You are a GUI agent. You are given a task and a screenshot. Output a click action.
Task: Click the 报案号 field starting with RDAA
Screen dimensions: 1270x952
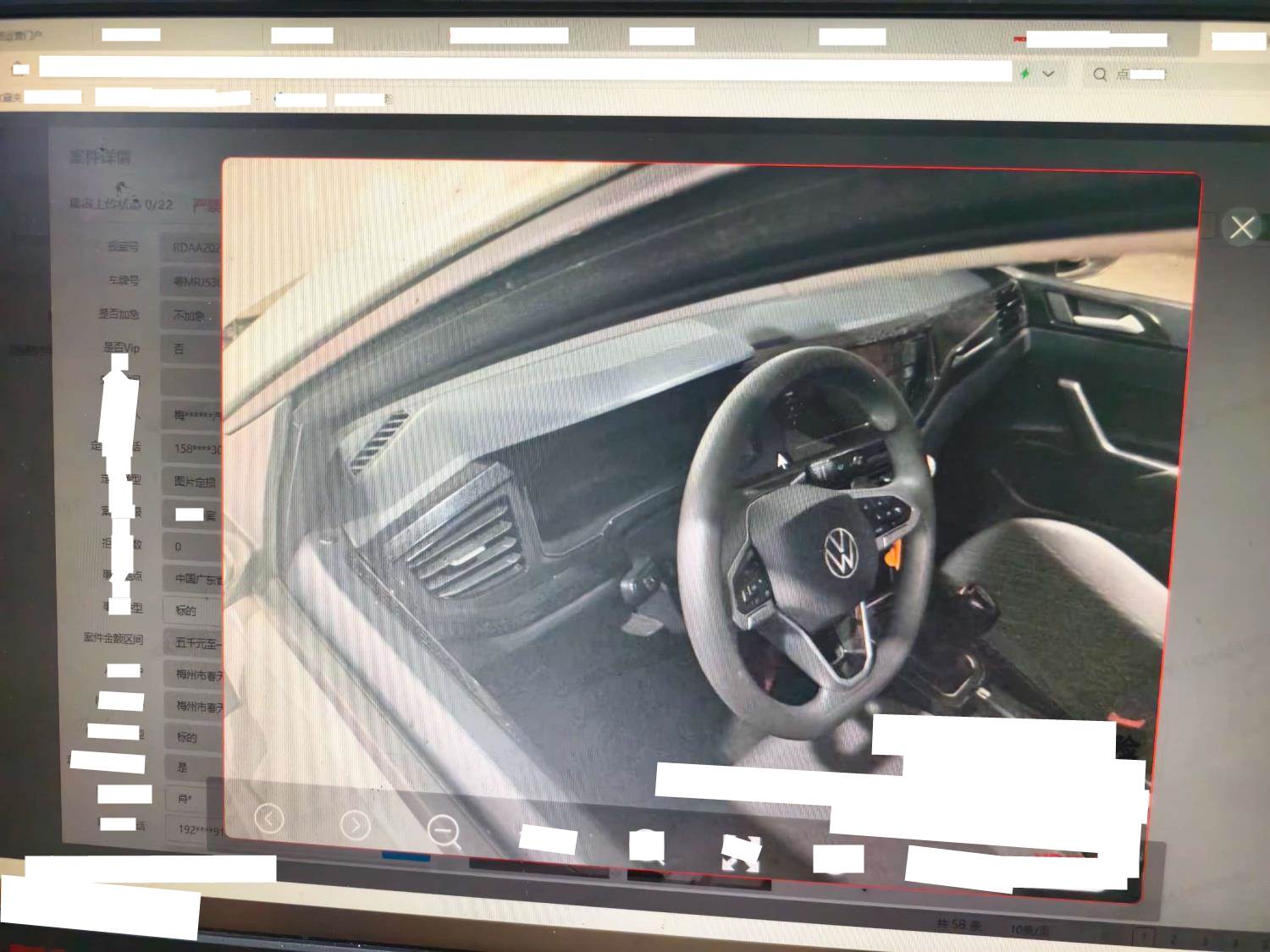click(x=195, y=248)
